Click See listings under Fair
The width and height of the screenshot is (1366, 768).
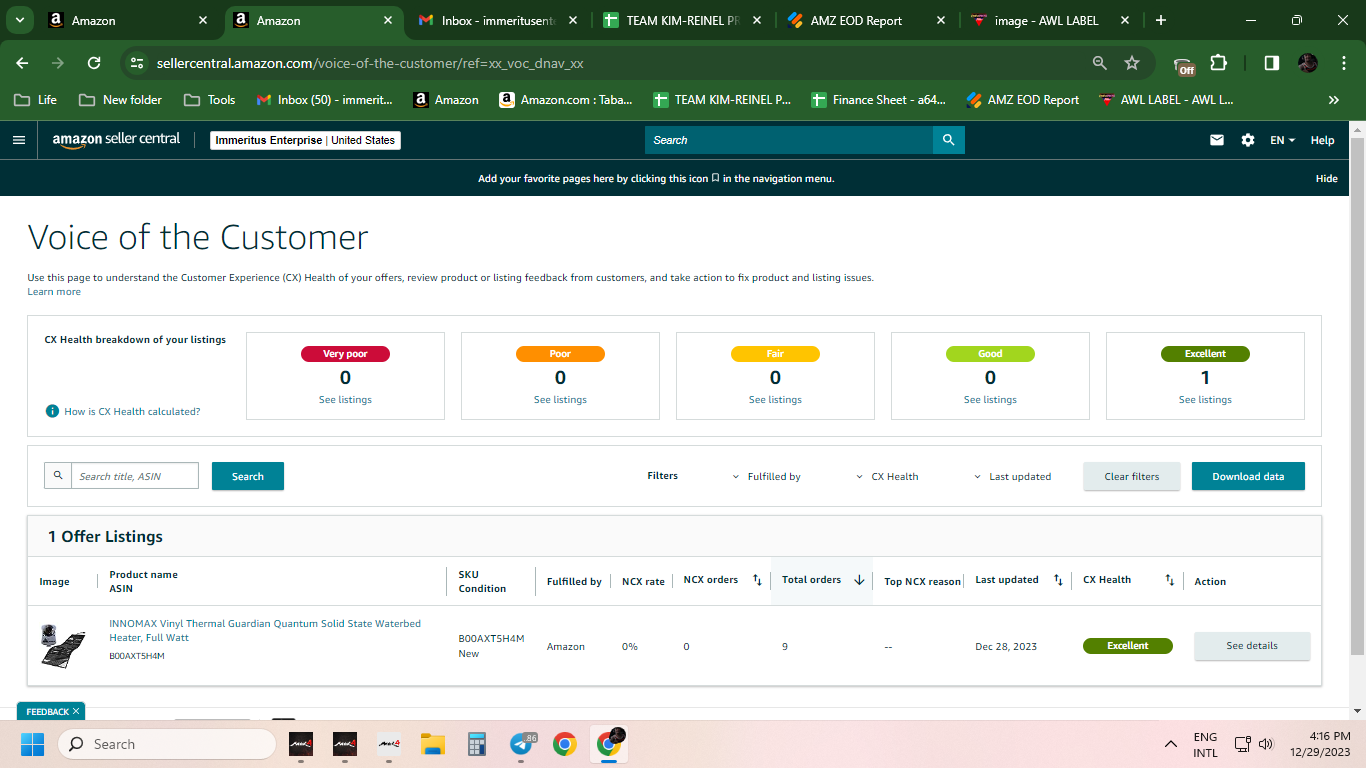coord(775,400)
